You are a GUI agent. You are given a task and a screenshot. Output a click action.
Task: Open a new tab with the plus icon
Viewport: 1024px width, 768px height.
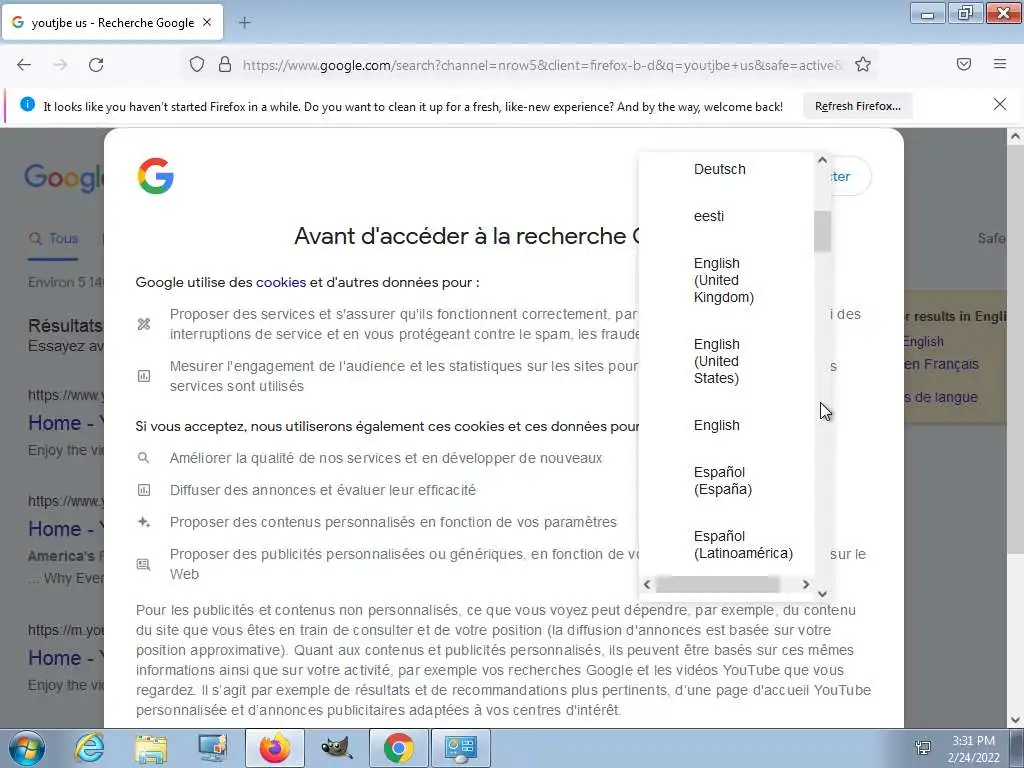click(244, 23)
